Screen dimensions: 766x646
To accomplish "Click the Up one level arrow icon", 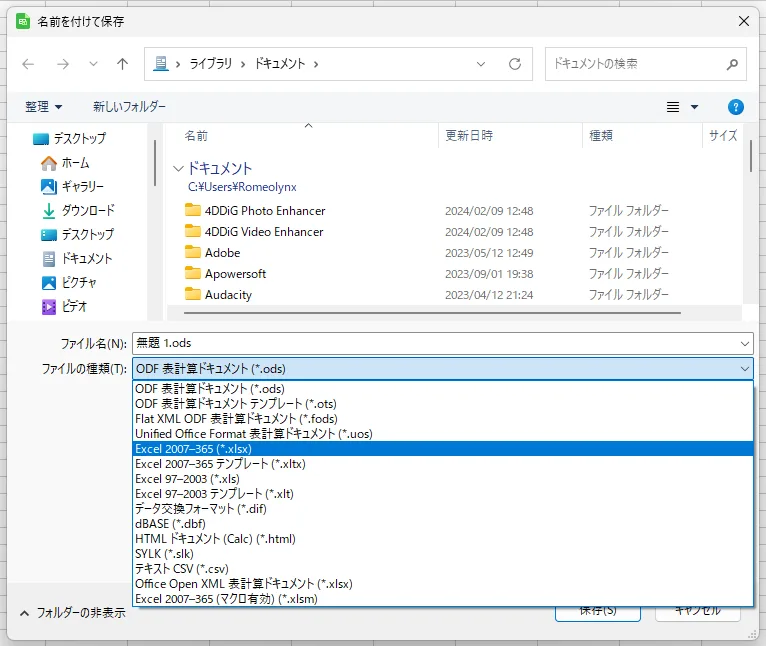I will (x=122, y=64).
